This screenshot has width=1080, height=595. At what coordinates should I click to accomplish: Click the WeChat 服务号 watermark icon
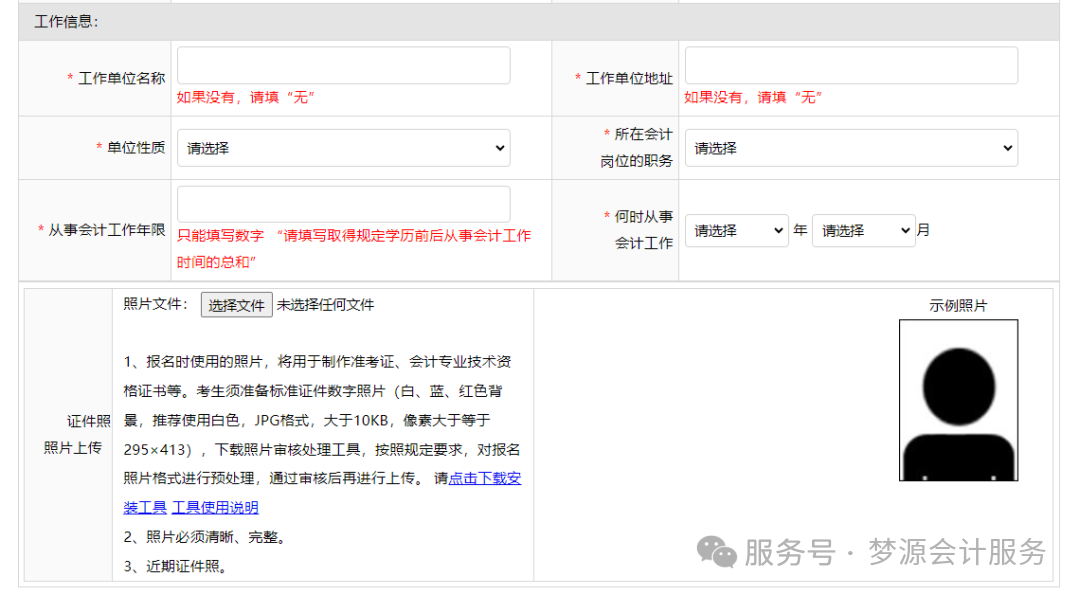[x=716, y=552]
